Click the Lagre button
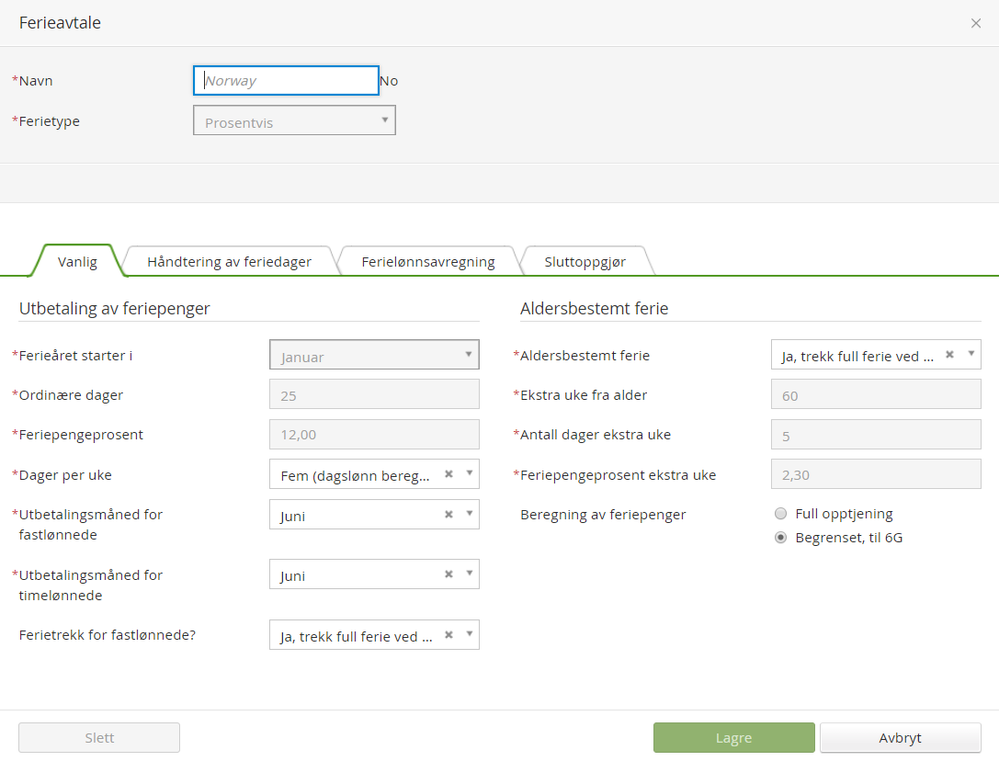The width and height of the screenshot is (999, 762). [x=734, y=738]
